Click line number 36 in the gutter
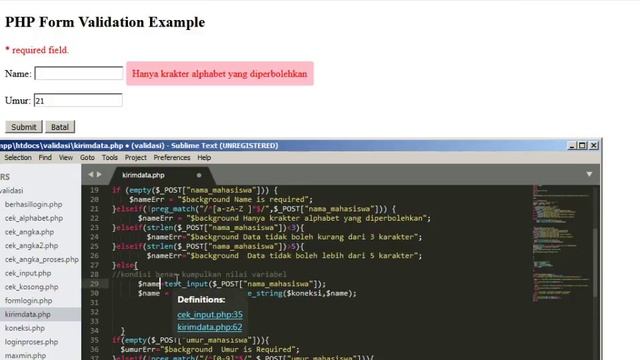The height and width of the screenshot is (360, 640). pyautogui.click(x=94, y=349)
